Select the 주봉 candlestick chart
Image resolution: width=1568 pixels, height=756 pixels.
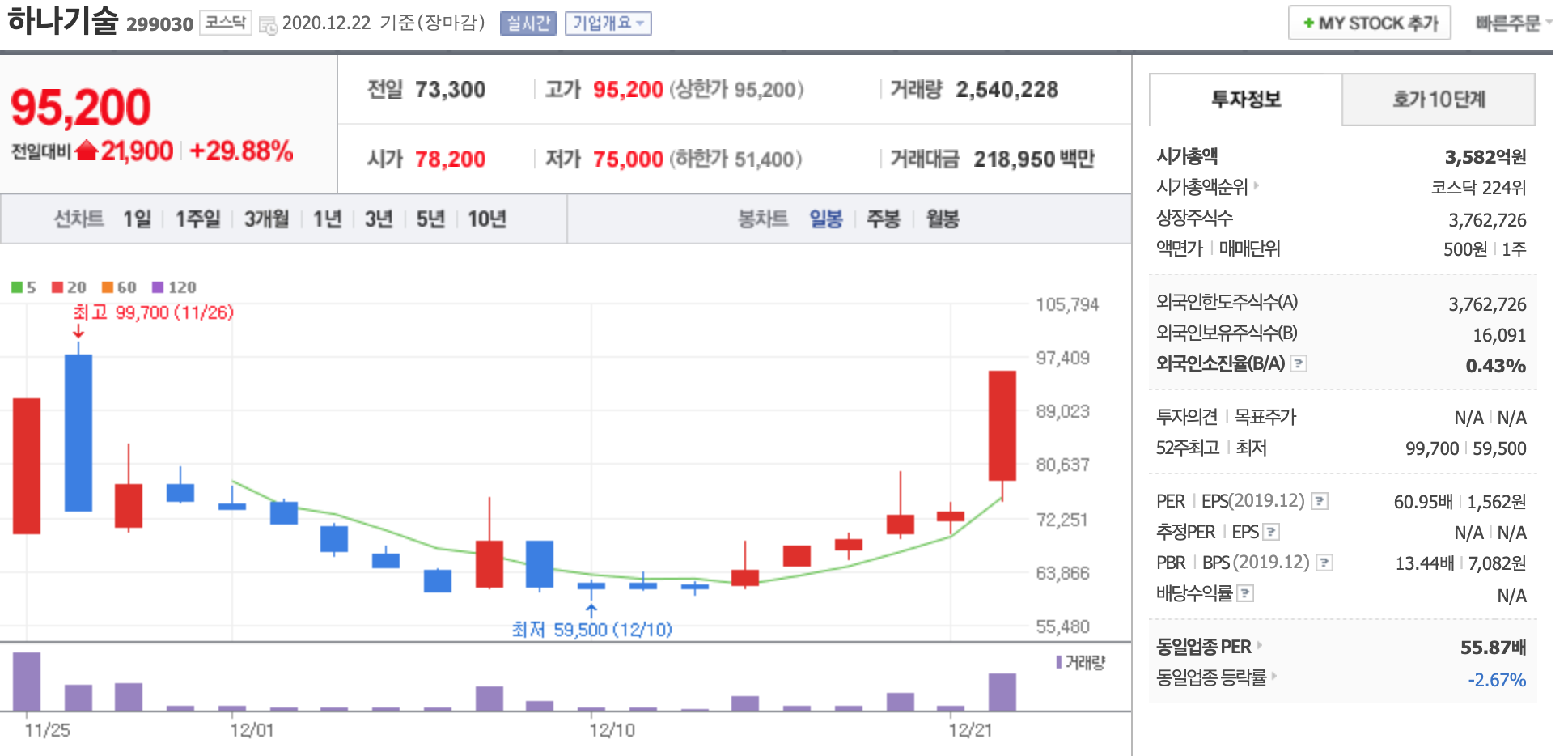click(884, 219)
